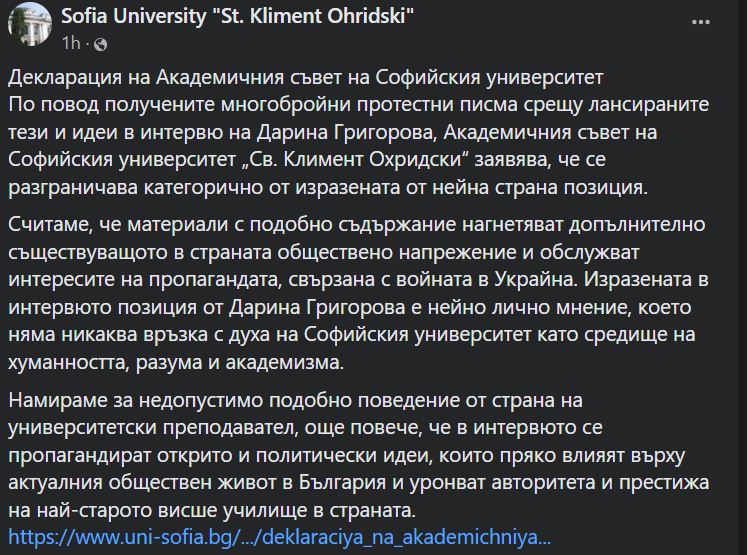The height and width of the screenshot is (555, 747).
Task: Click the line starting "Намираме за недопустимо"
Action: pyautogui.click(x=295, y=401)
